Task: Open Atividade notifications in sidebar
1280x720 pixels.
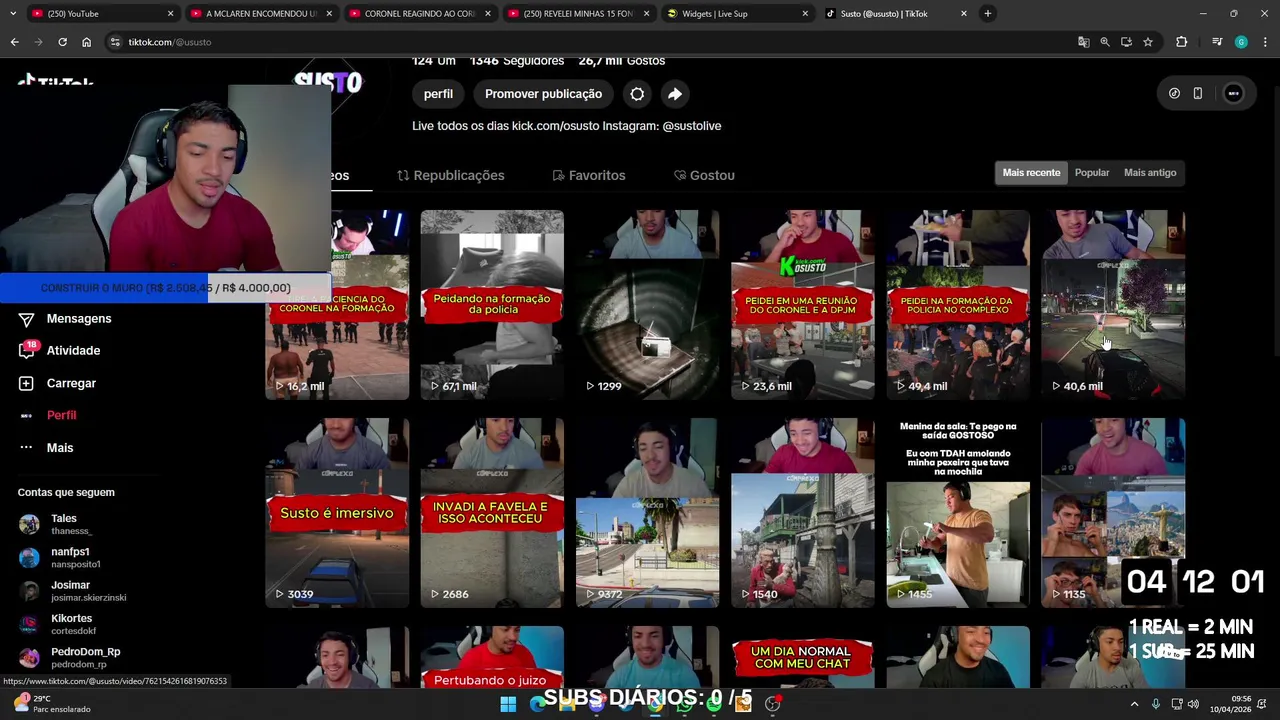Action: click(x=60, y=351)
